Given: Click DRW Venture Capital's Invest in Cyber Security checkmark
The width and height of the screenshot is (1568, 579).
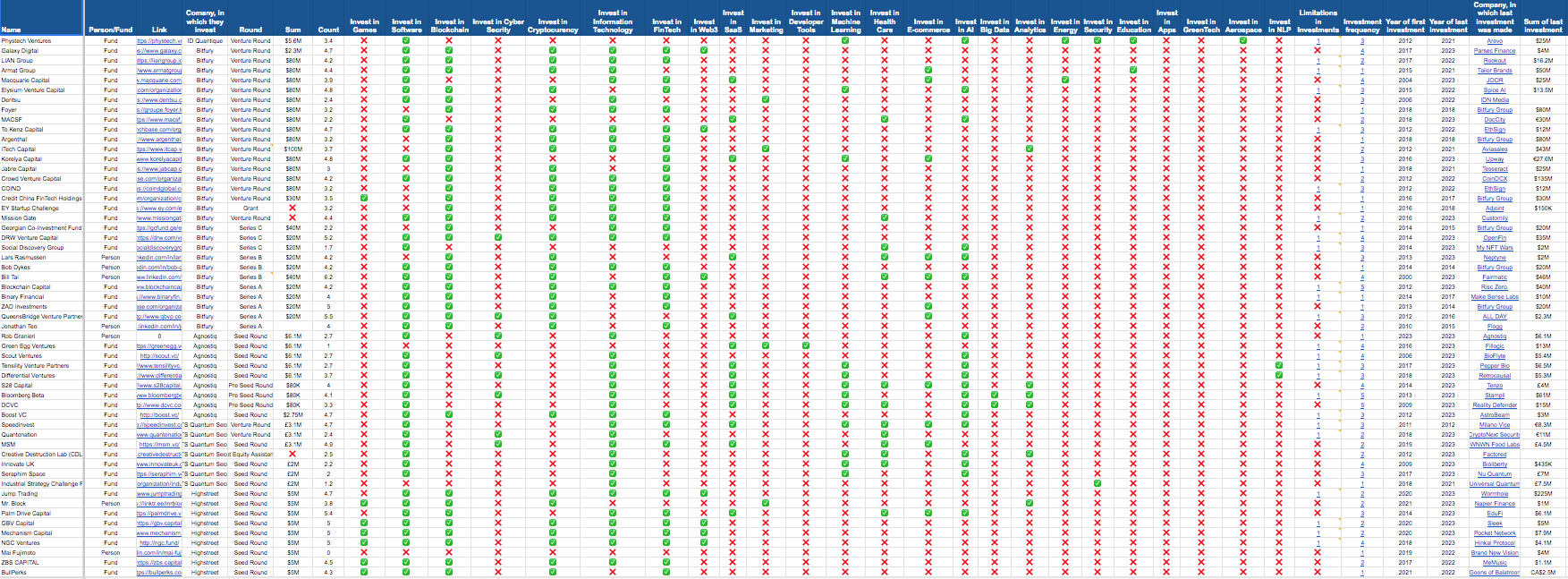Looking at the screenshot, I should click(498, 238).
